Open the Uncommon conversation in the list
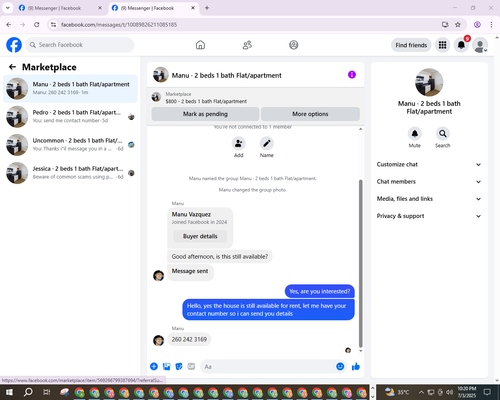 click(70, 145)
